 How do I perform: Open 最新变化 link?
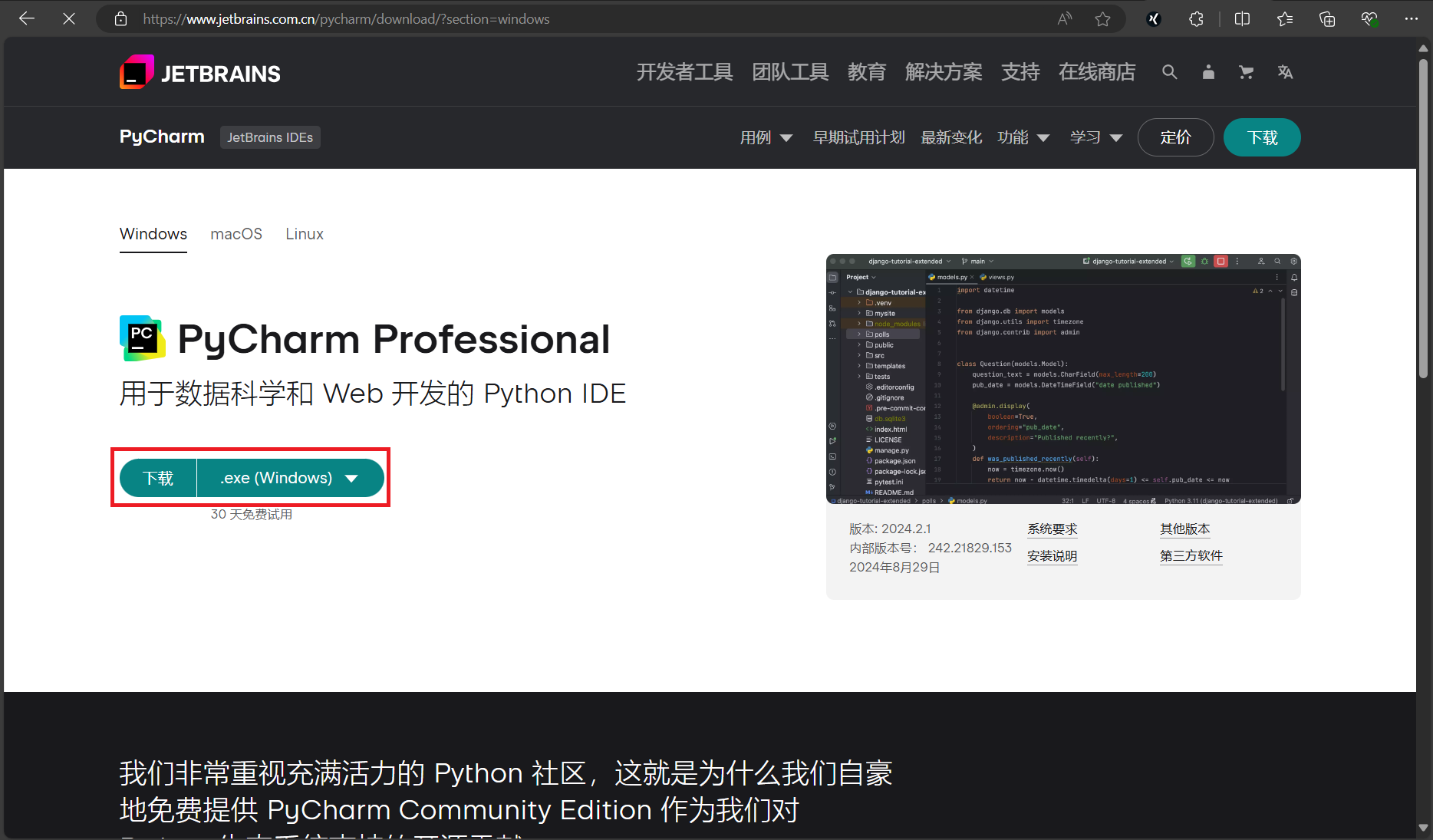click(951, 137)
